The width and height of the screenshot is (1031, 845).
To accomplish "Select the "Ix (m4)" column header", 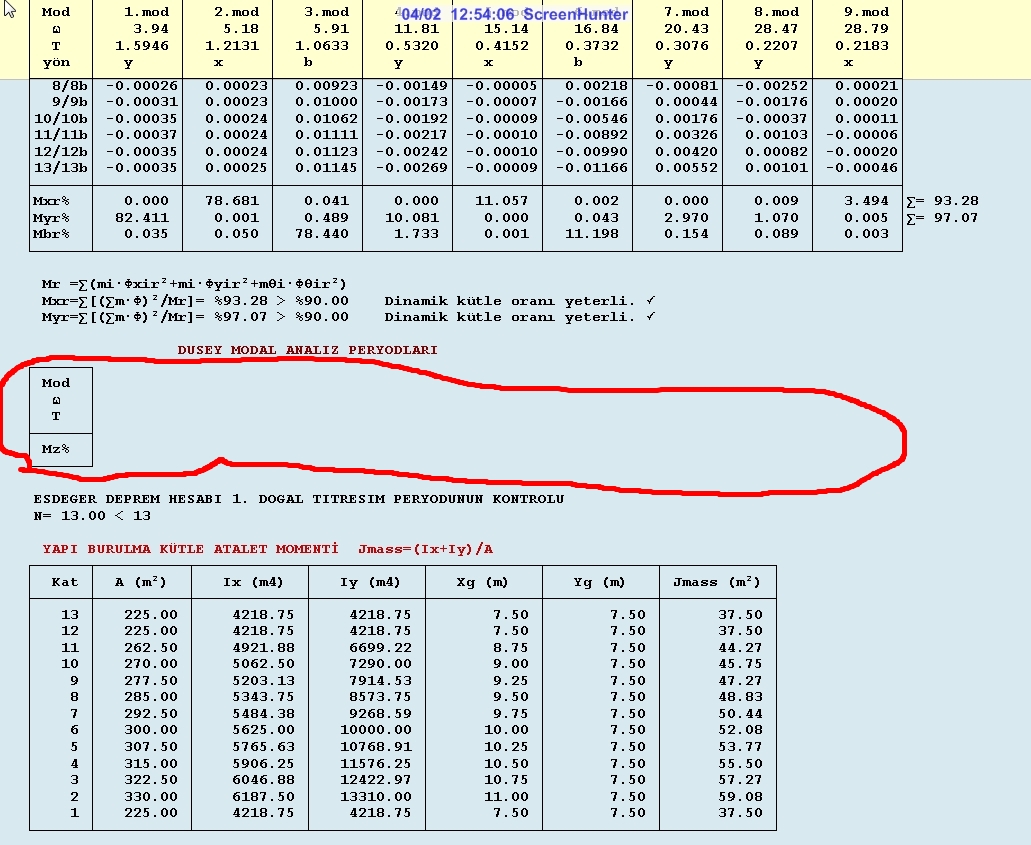I will click(x=251, y=582).
